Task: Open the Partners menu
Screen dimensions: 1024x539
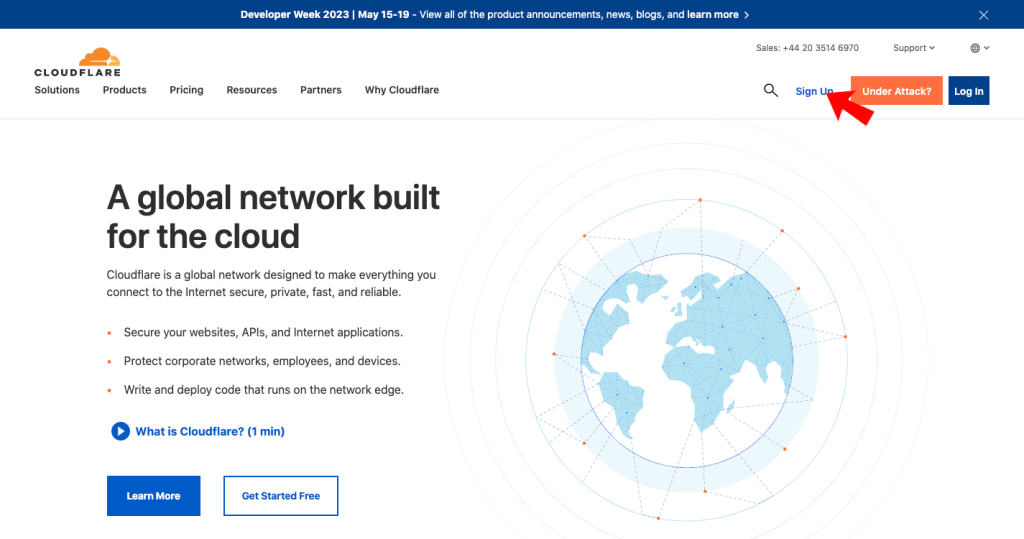Action: (321, 90)
